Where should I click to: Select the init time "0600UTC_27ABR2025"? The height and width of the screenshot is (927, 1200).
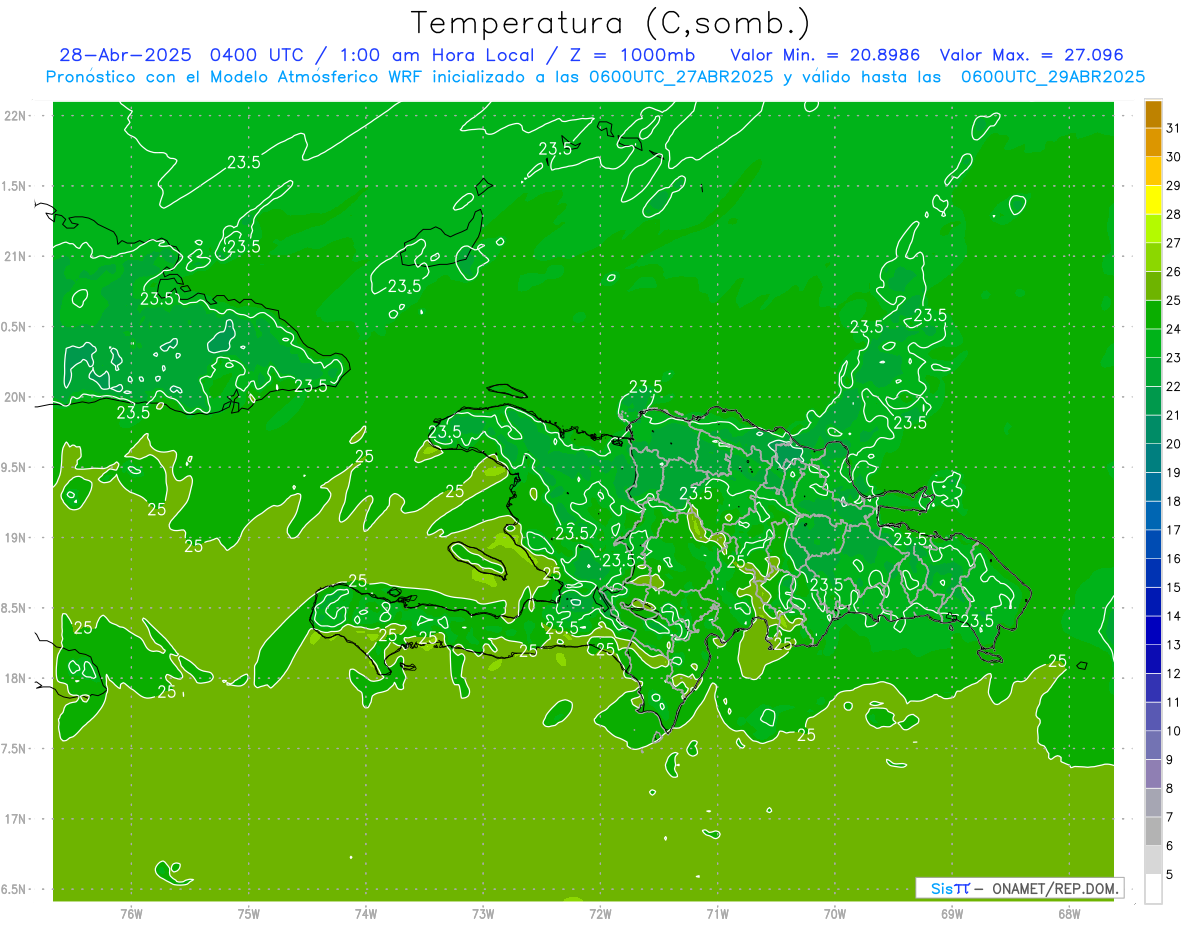pyautogui.click(x=681, y=76)
